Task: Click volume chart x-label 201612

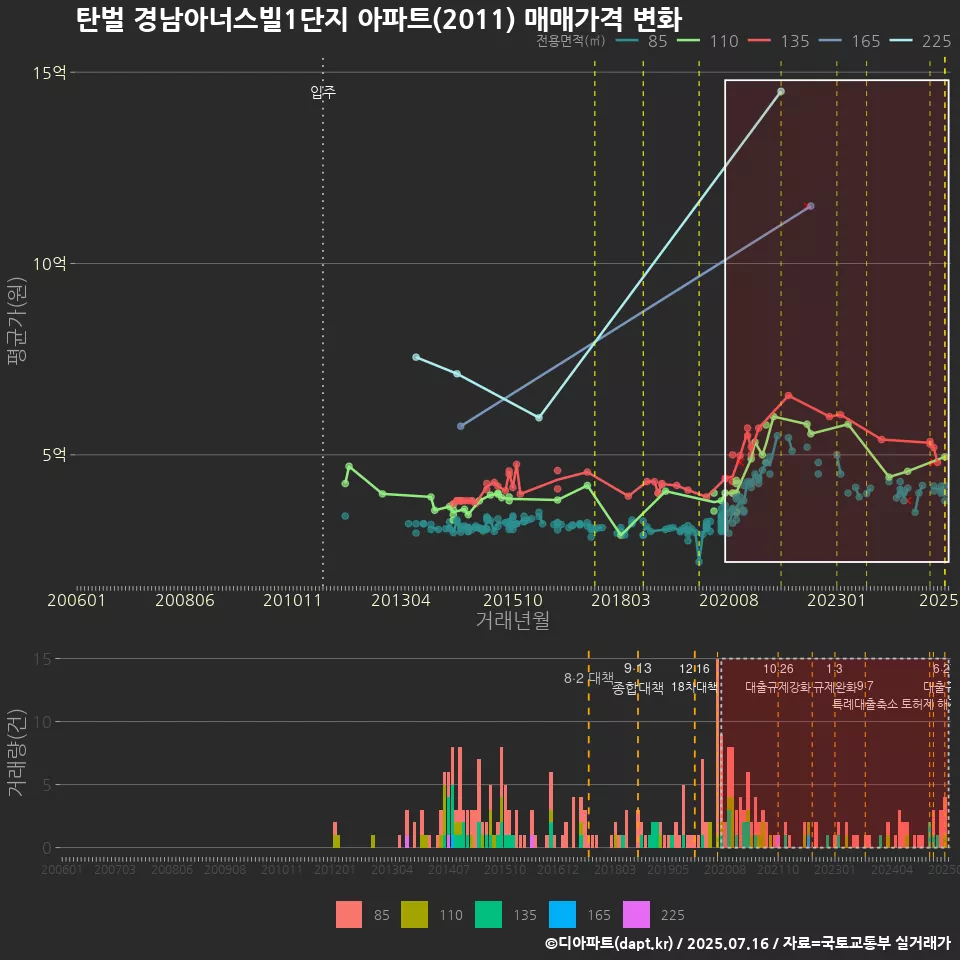Action: [558, 869]
